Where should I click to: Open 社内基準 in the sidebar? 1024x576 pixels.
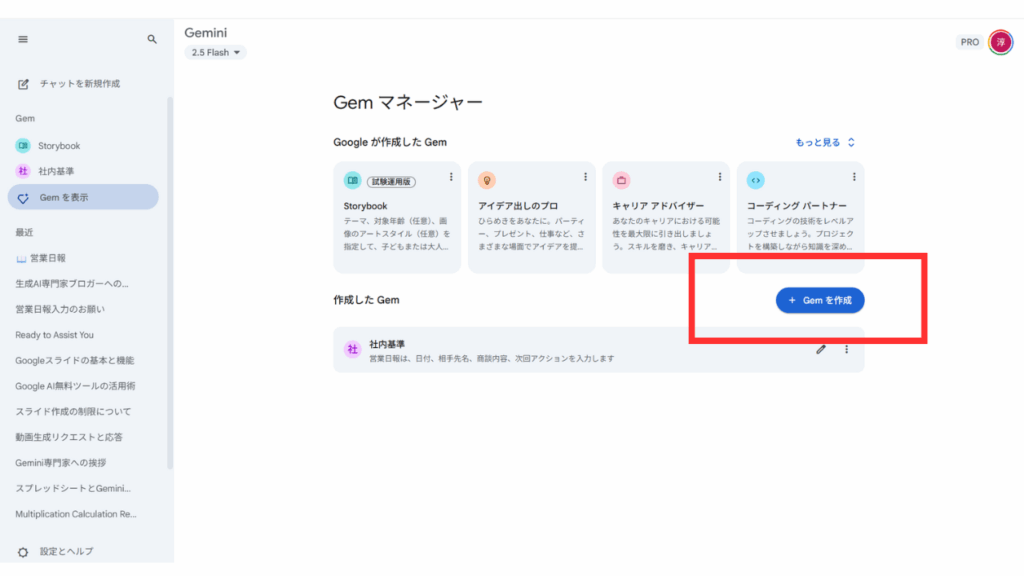(56, 171)
